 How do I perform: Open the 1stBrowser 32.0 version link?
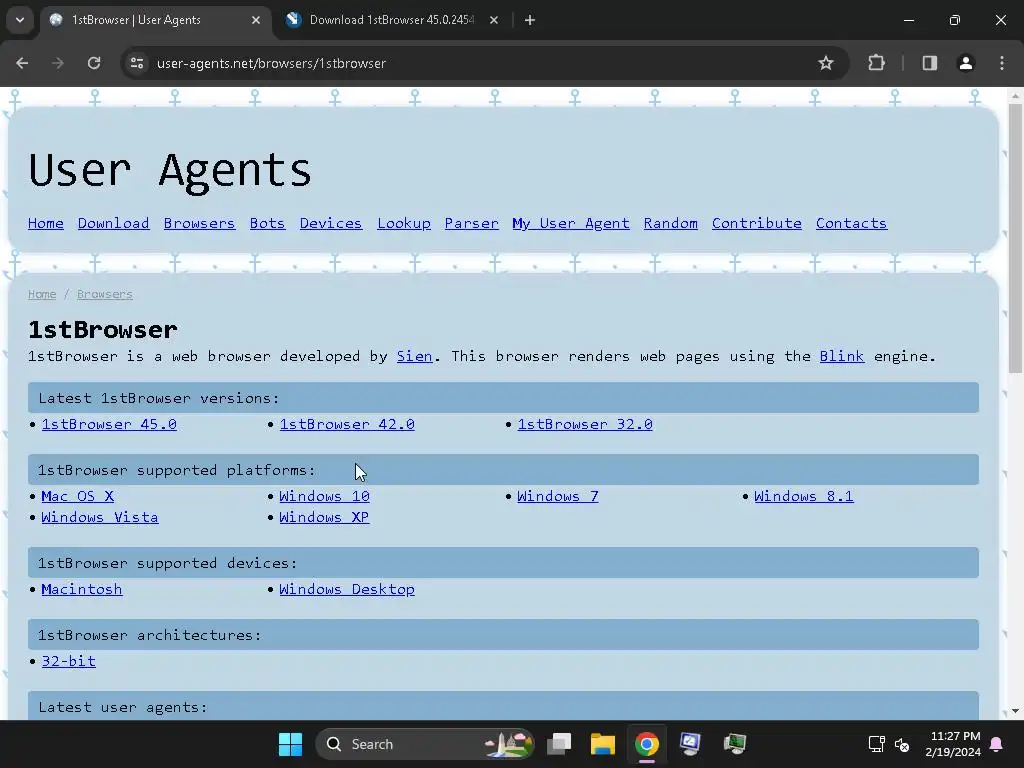[585, 424]
